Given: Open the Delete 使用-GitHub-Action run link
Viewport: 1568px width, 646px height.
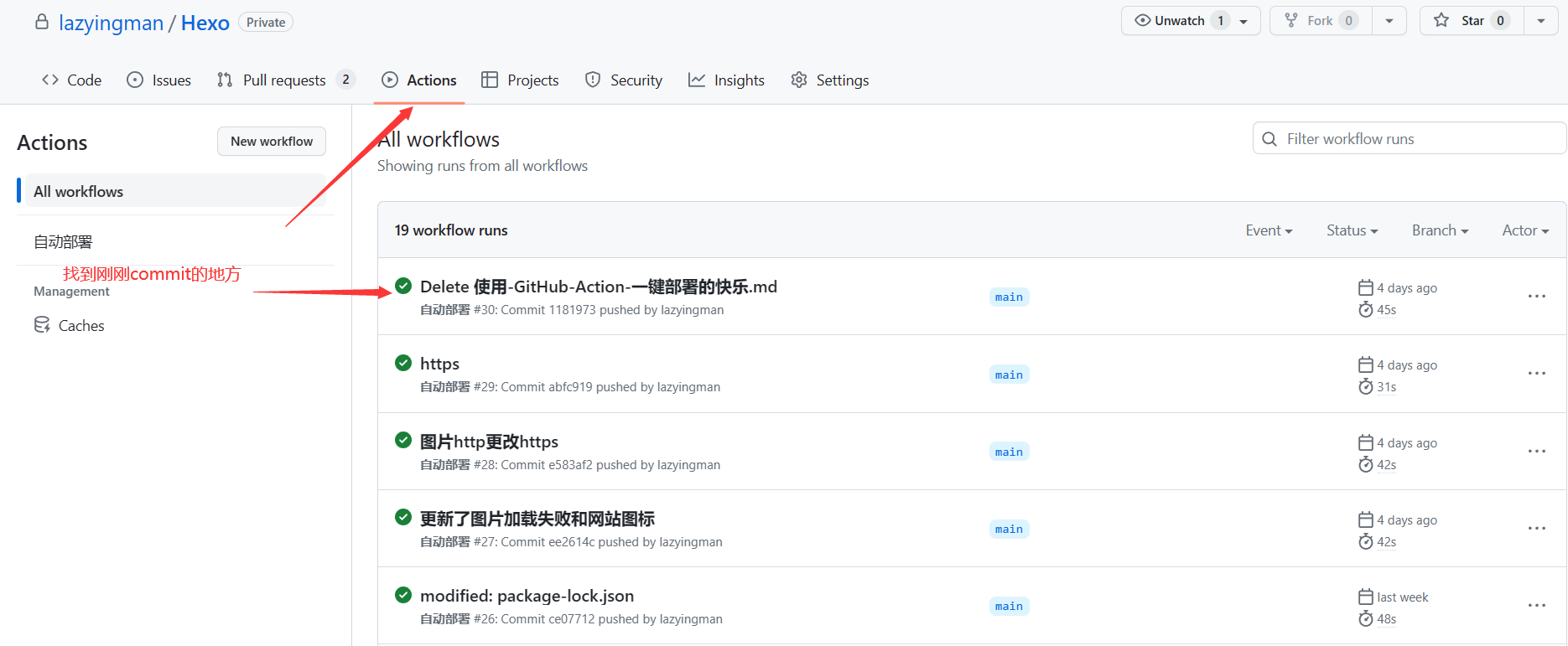Looking at the screenshot, I should 599,287.
